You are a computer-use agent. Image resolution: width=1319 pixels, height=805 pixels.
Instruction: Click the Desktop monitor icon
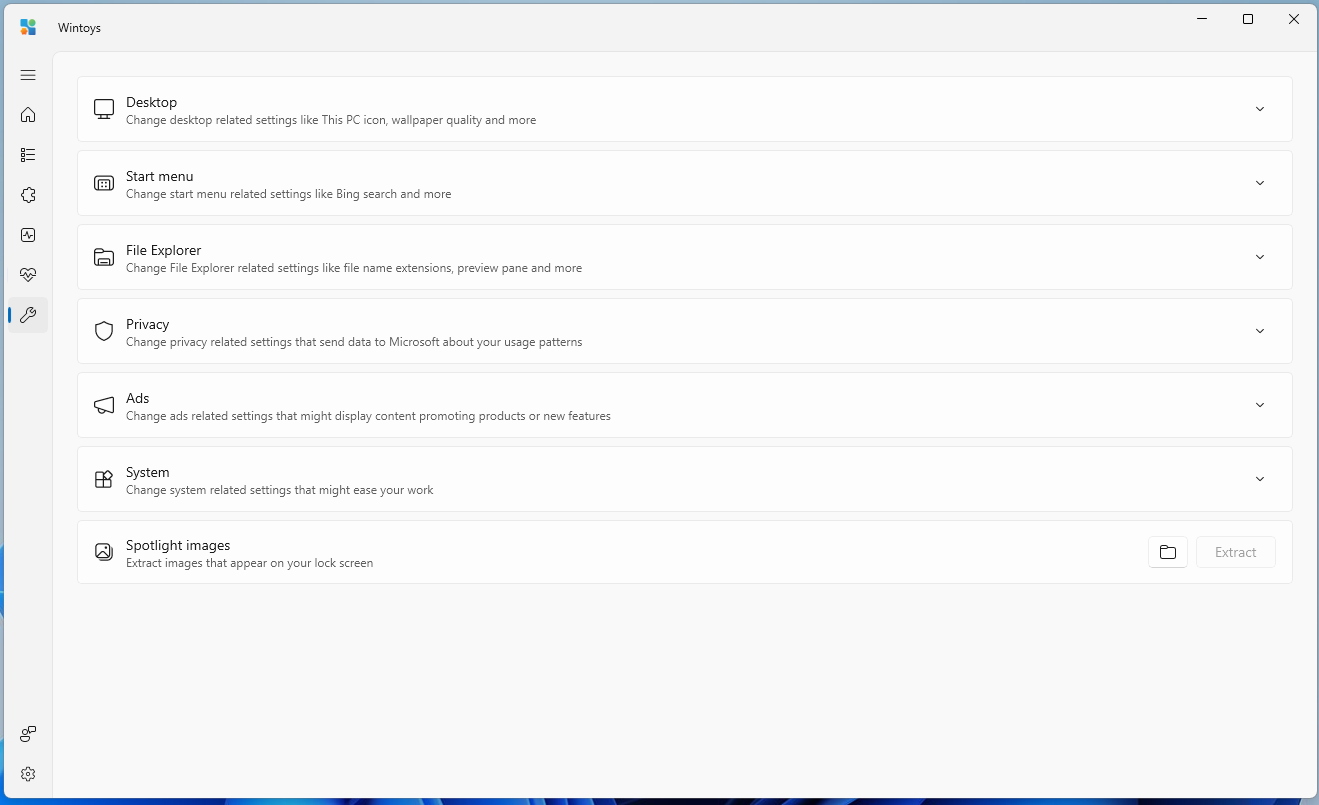click(x=104, y=109)
